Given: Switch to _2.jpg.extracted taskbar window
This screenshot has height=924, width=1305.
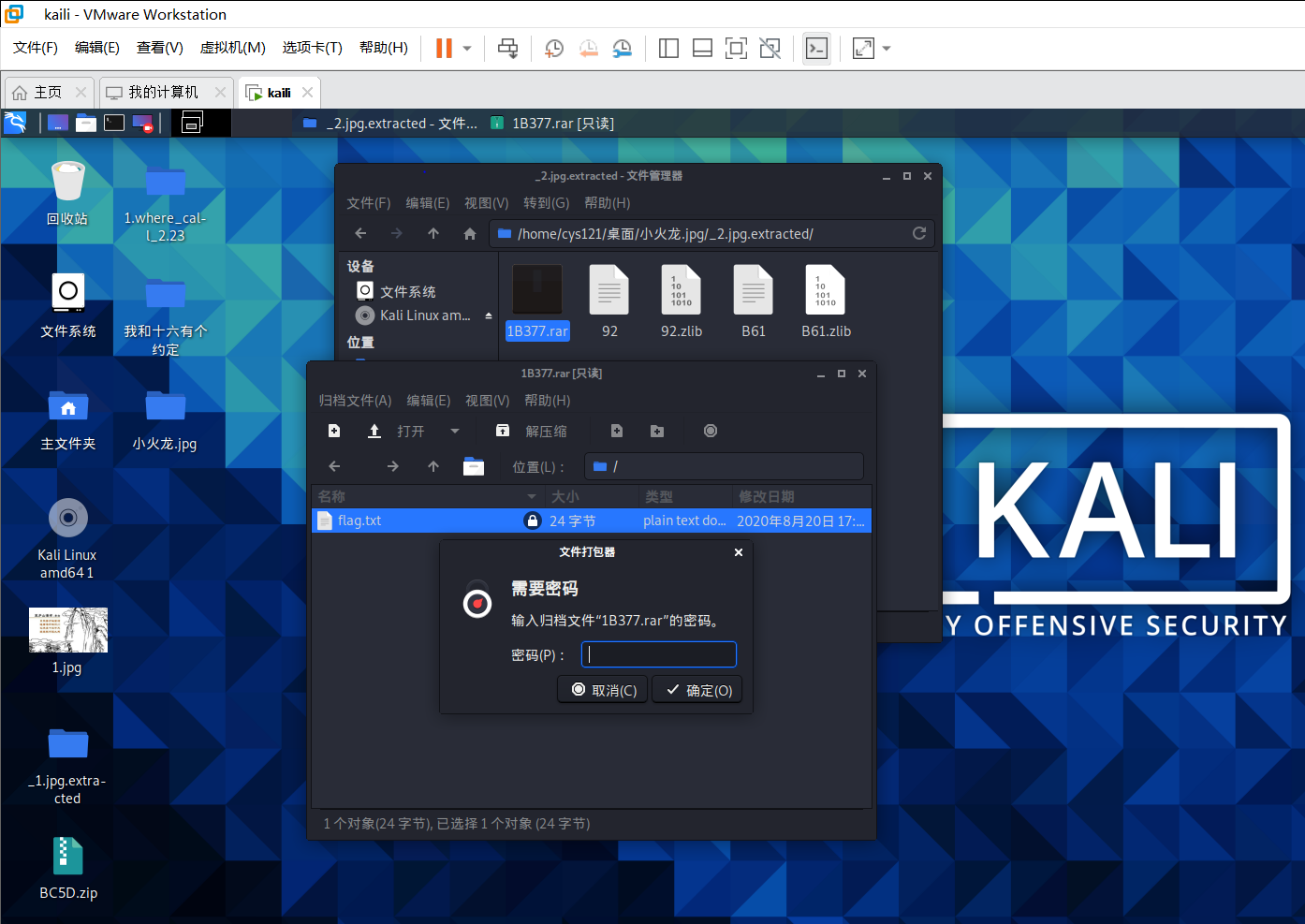Looking at the screenshot, I should (x=390, y=124).
